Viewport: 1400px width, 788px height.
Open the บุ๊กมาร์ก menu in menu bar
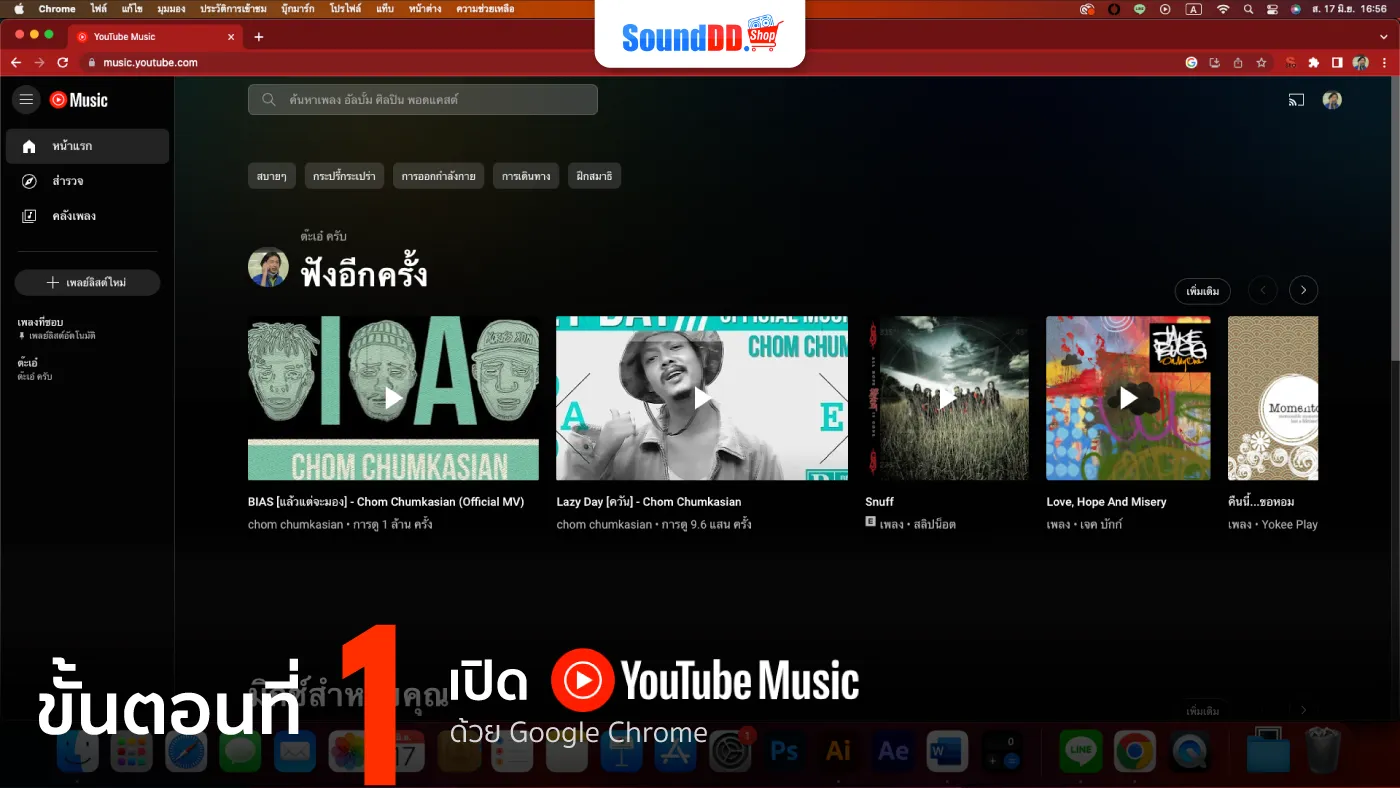click(299, 9)
